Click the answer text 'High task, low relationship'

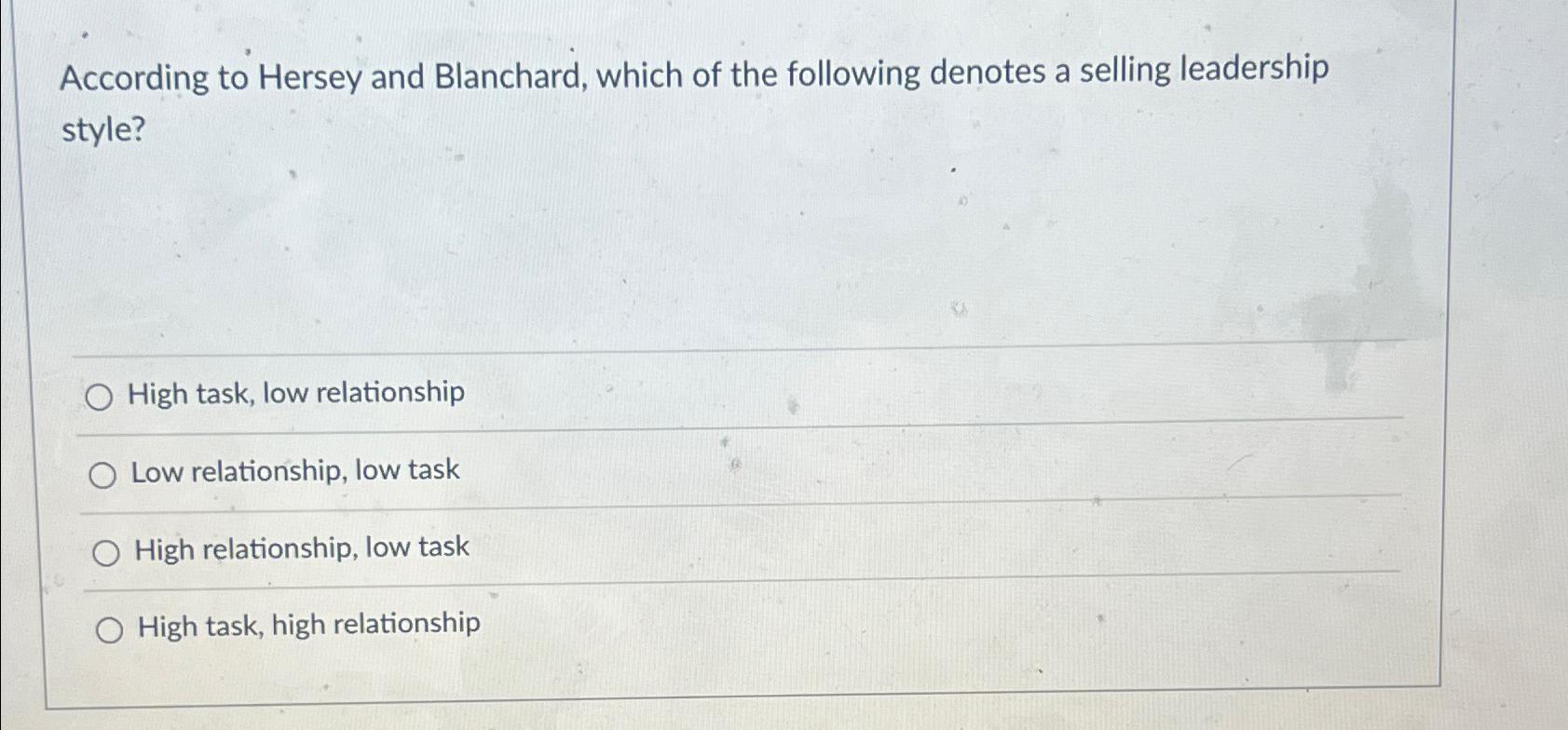[x=296, y=394]
